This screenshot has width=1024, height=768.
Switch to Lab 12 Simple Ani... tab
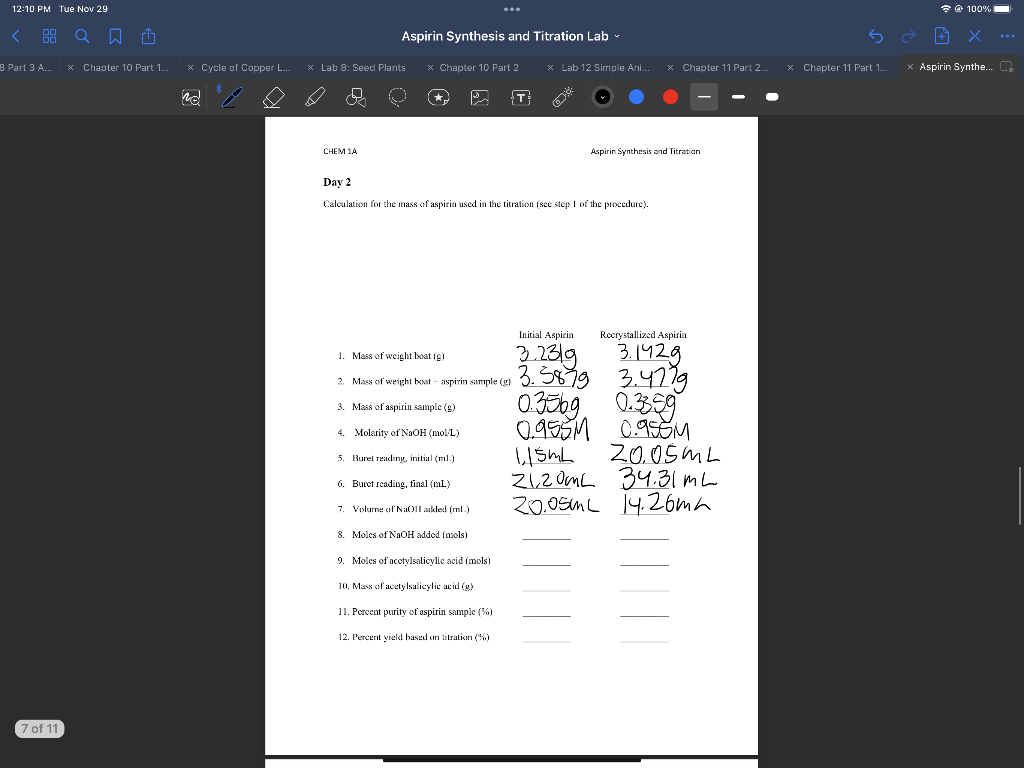pos(605,67)
